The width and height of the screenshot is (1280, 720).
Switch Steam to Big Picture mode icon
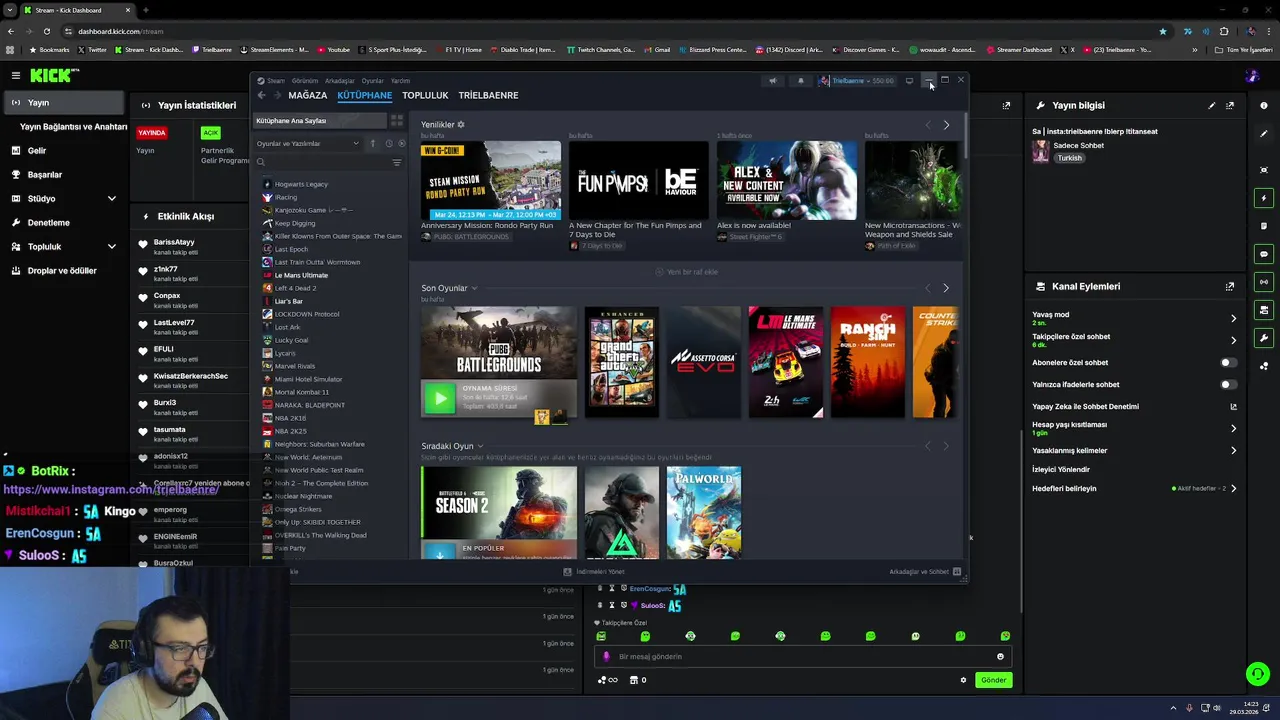pos(909,81)
